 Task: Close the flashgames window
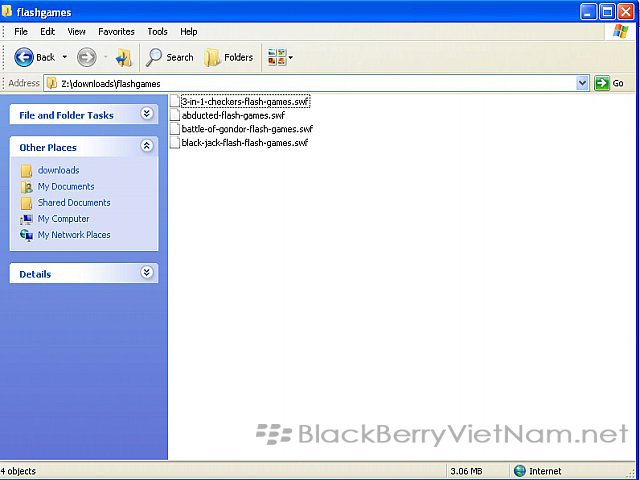626,12
